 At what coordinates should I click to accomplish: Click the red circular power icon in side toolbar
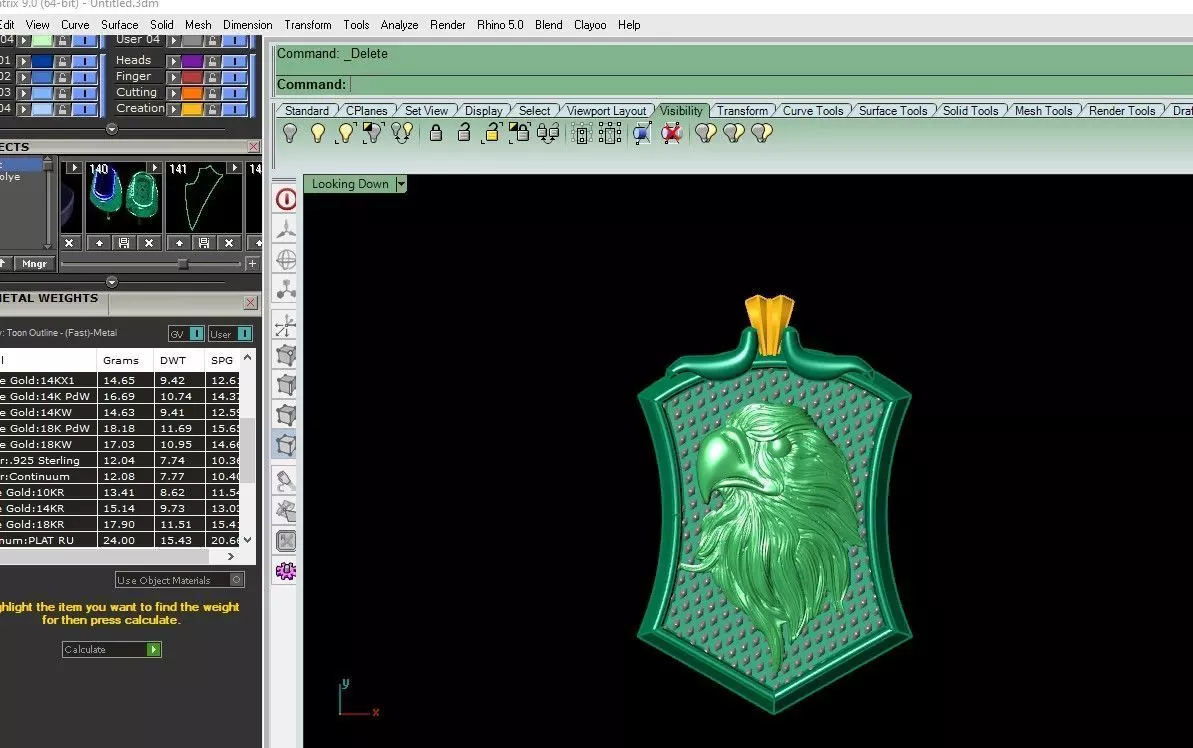286,199
